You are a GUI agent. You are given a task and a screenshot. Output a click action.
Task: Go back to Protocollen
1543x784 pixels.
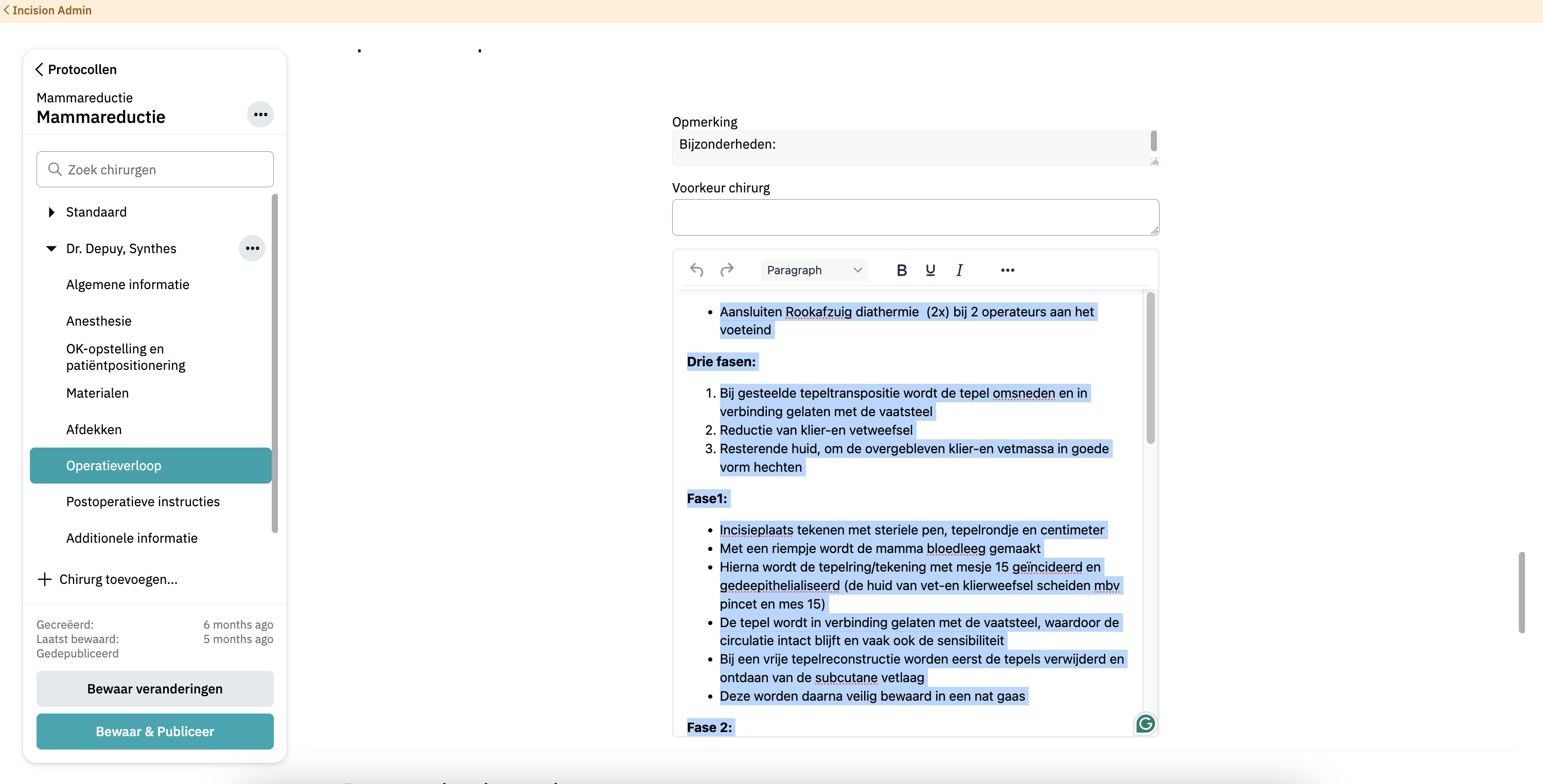tap(76, 69)
